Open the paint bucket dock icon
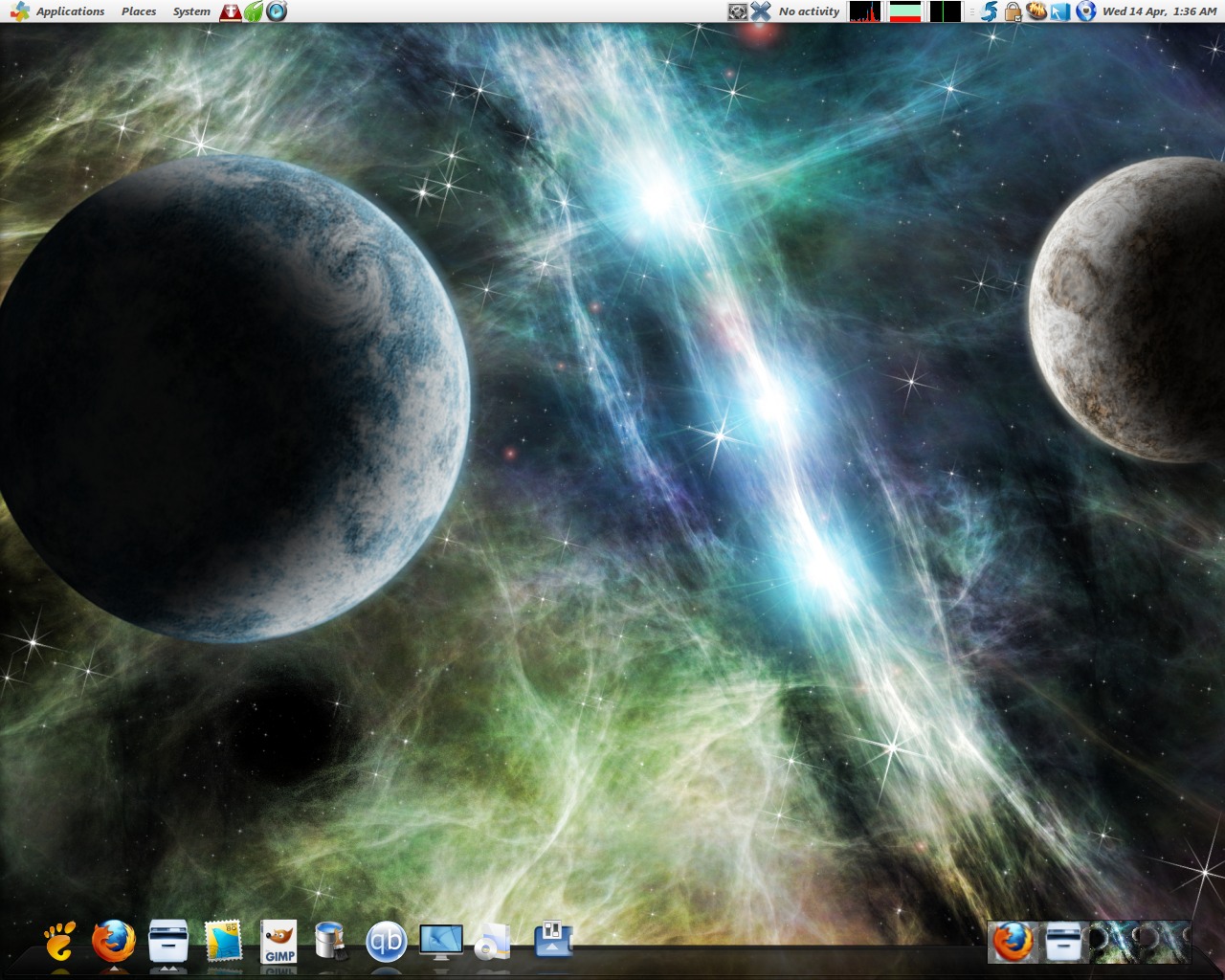Viewport: 1225px width, 980px height. [x=330, y=941]
